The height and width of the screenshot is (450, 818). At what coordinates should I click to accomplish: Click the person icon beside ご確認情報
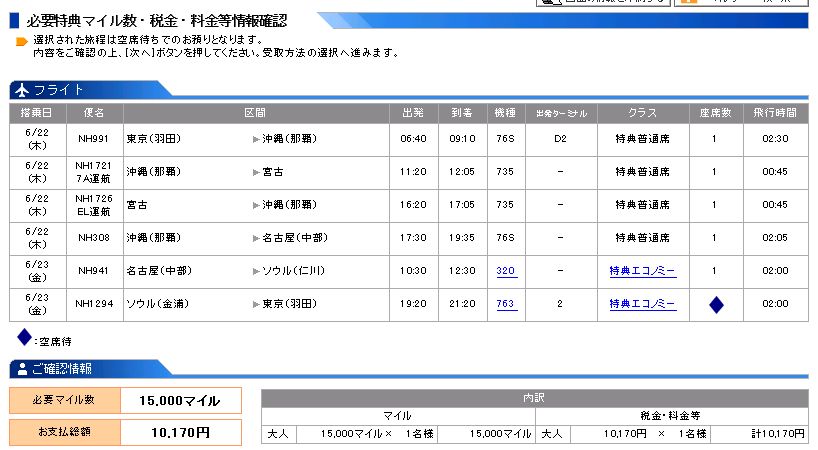22,369
